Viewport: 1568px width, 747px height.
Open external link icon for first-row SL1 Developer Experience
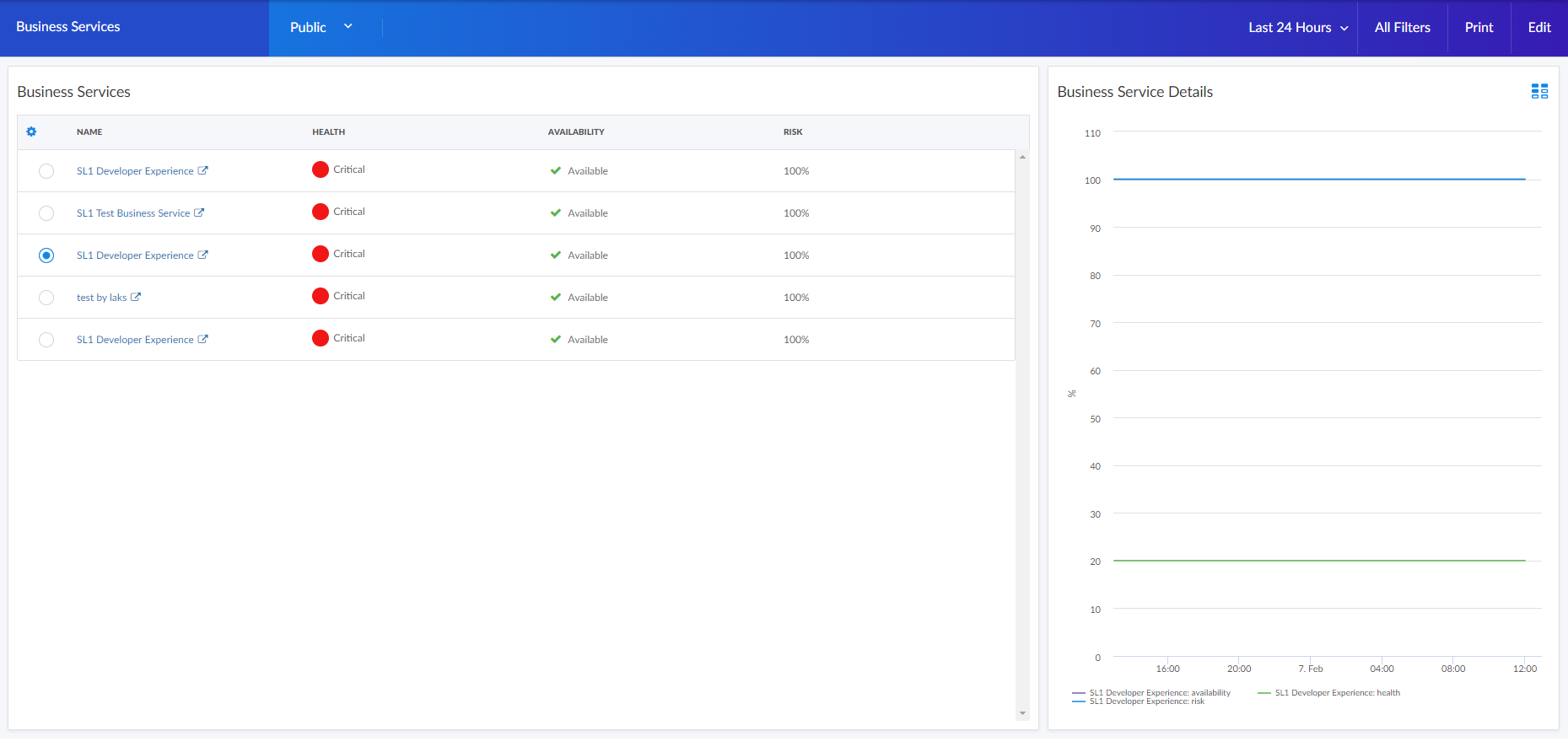pyautogui.click(x=202, y=170)
